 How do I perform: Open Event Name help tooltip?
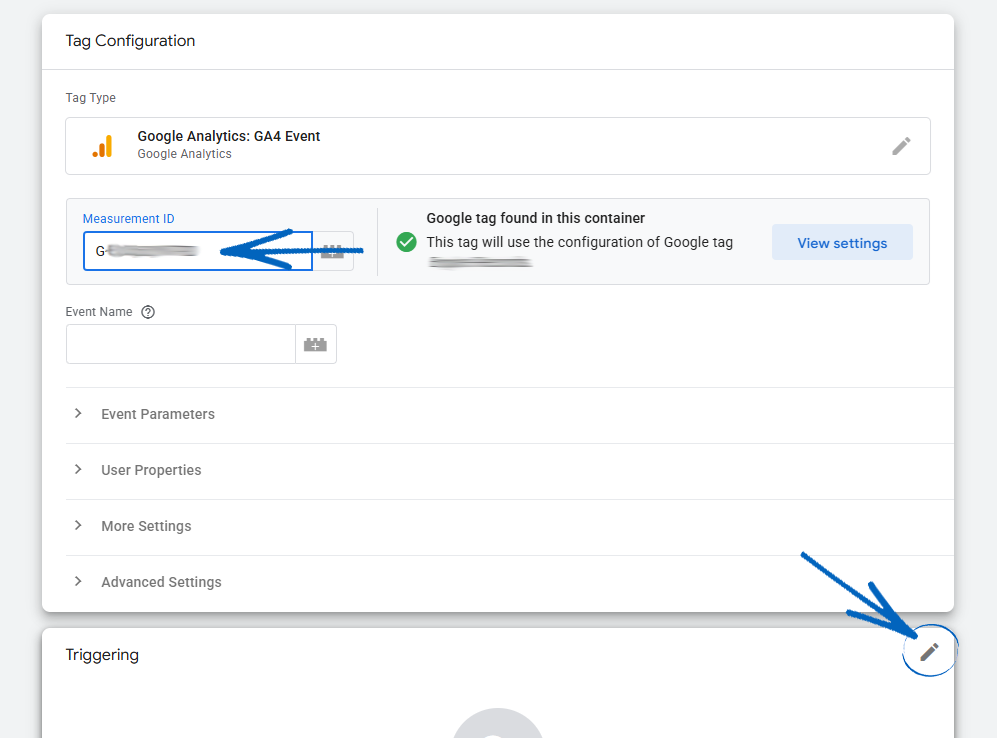coord(148,312)
